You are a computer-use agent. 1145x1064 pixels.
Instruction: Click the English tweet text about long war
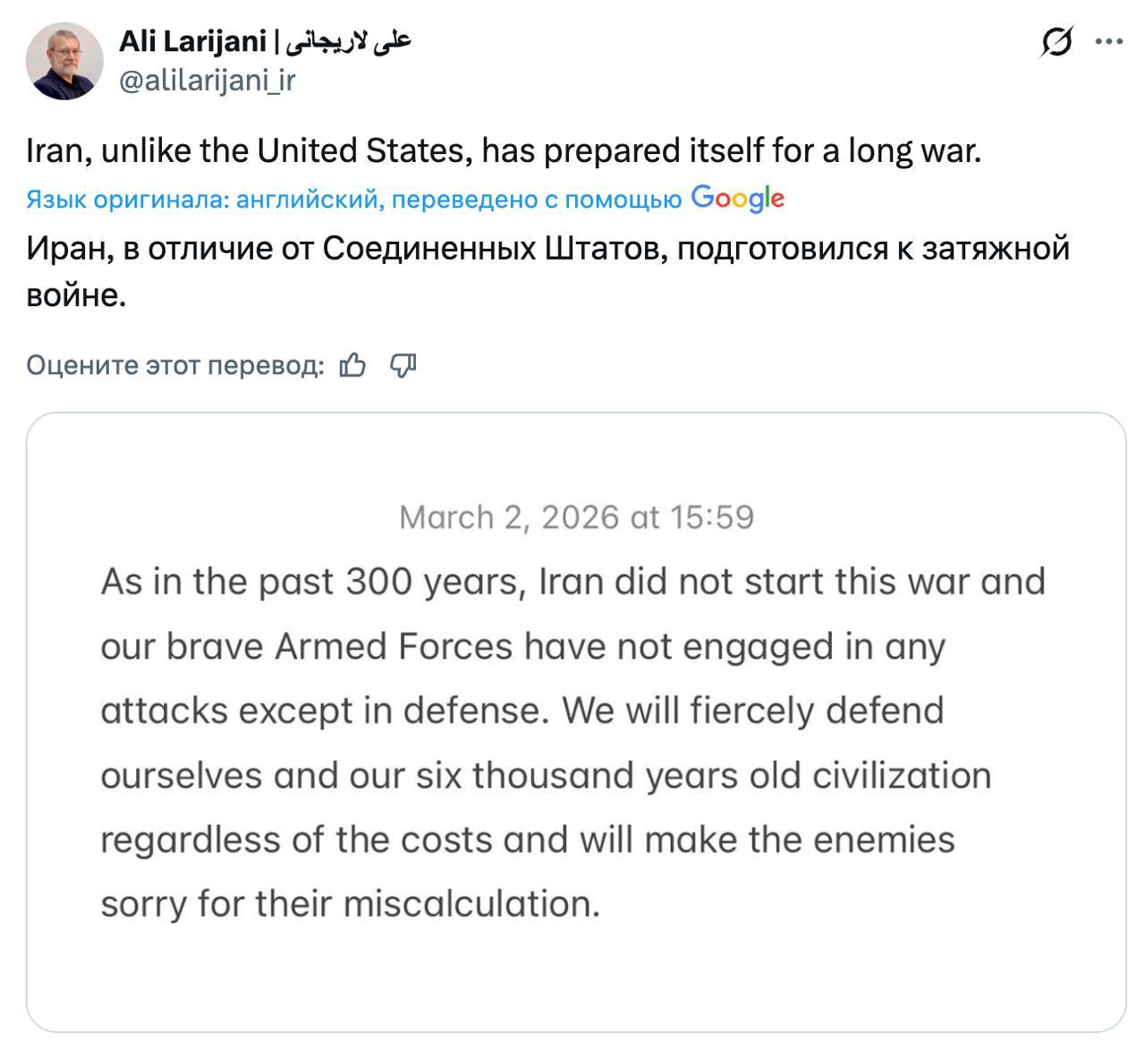tap(504, 150)
